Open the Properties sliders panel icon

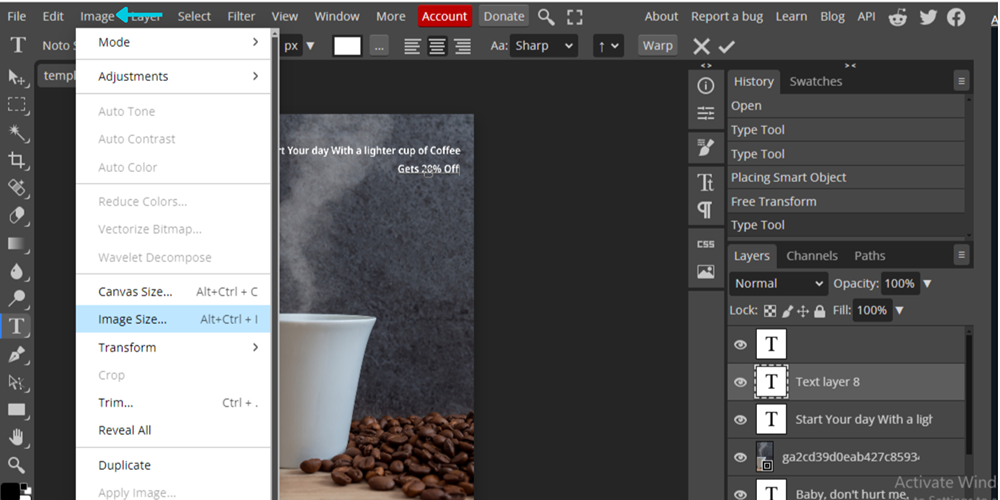click(705, 114)
